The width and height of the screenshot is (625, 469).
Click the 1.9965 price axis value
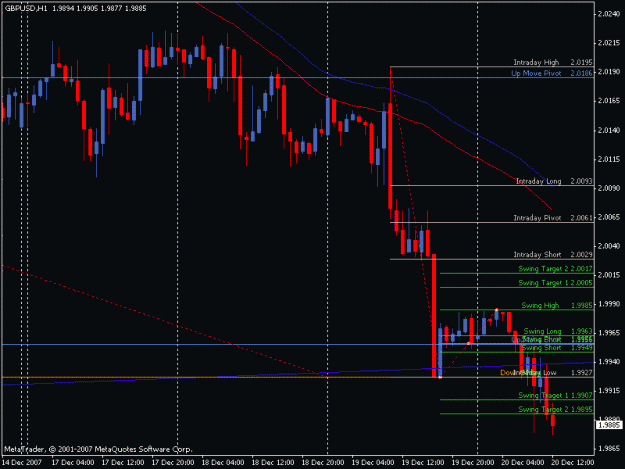point(609,333)
